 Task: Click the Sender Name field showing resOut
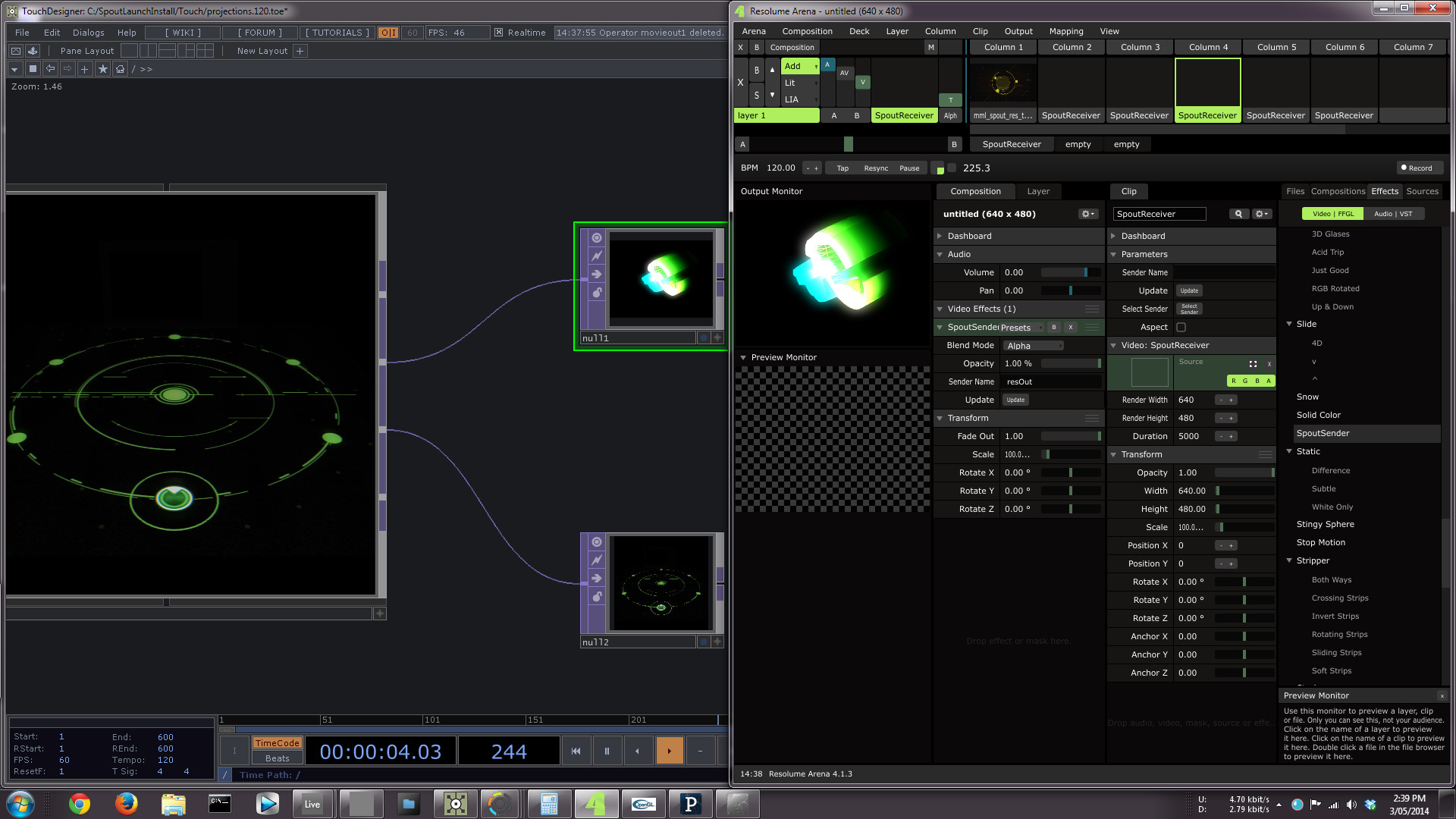click(1051, 381)
